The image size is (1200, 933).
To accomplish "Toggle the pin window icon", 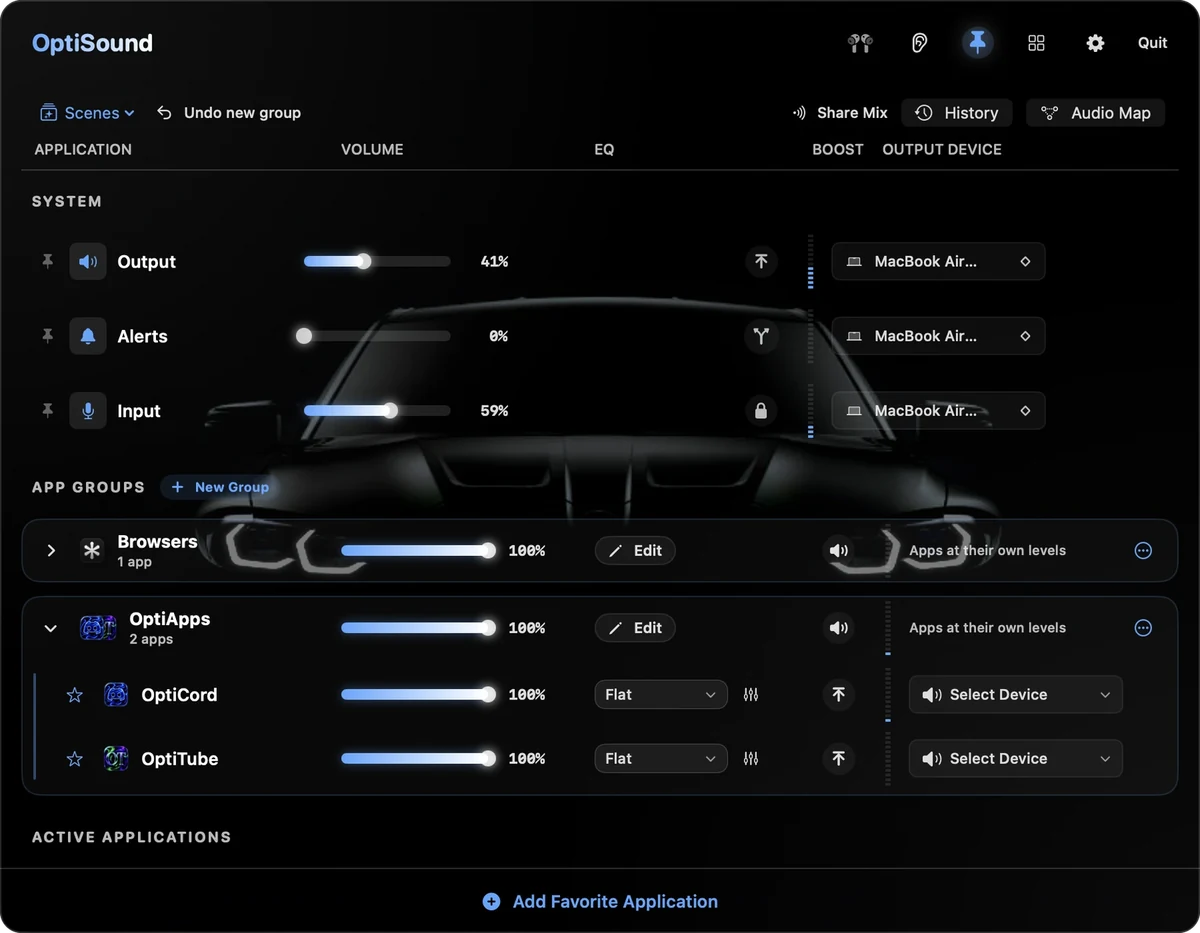I will point(978,43).
